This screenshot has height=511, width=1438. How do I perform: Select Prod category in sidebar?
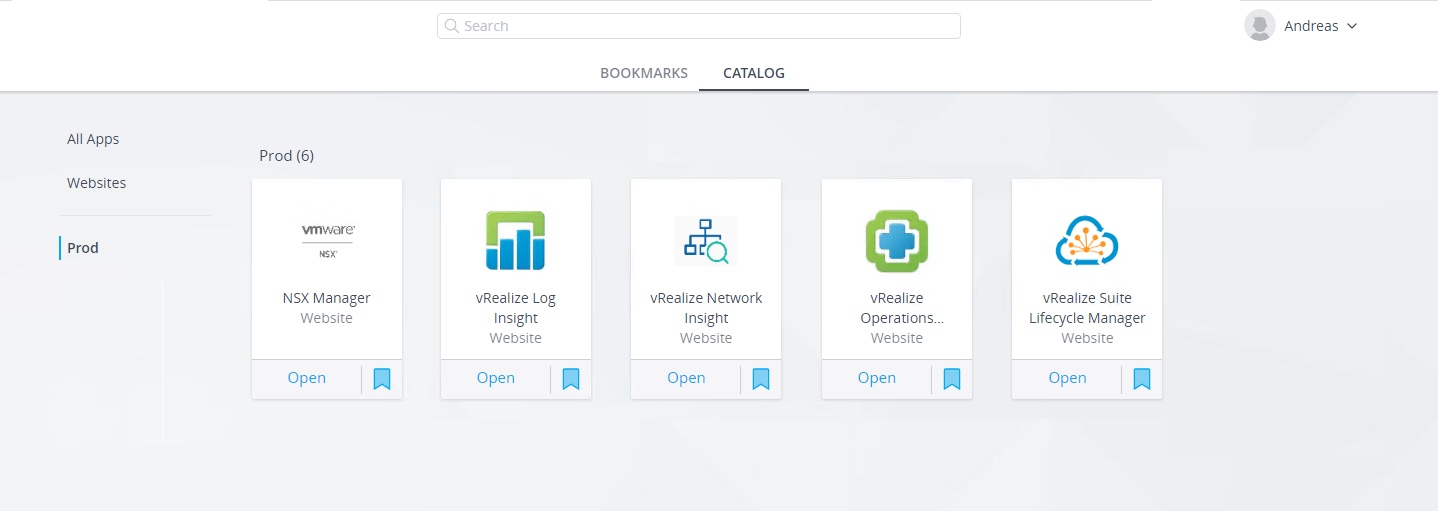click(83, 248)
